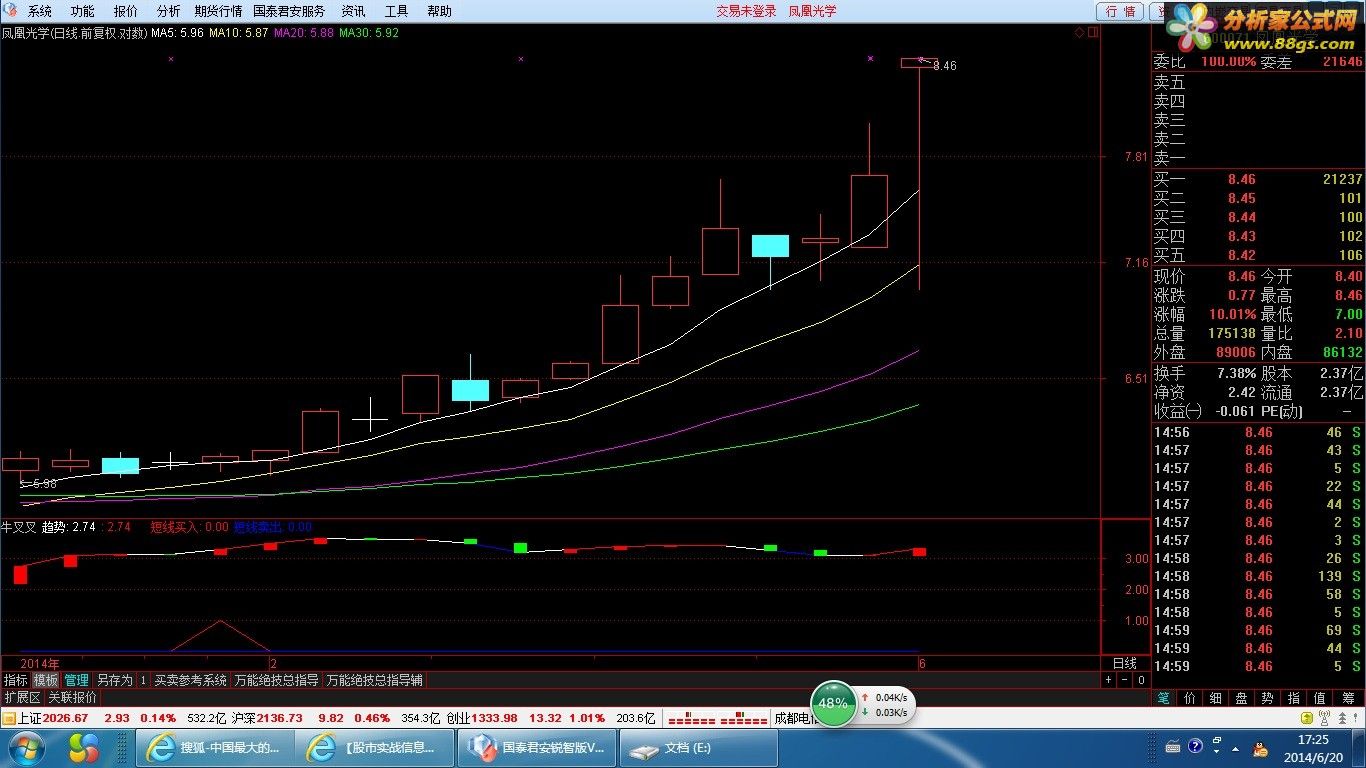Click the yellow arrow status icon
Image resolution: width=1366 pixels, height=768 pixels.
[1307, 718]
